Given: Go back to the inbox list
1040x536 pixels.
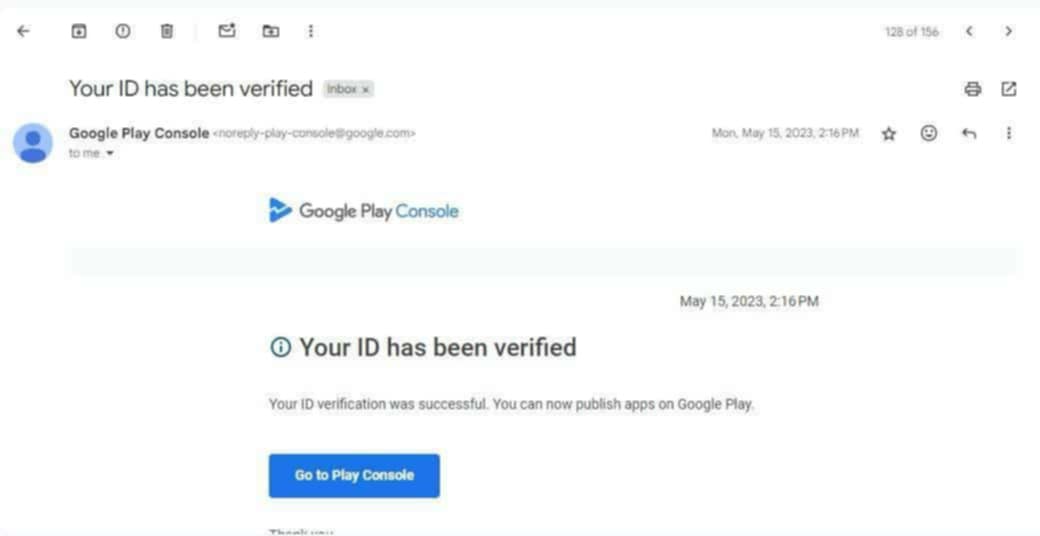Looking at the screenshot, I should (23, 31).
